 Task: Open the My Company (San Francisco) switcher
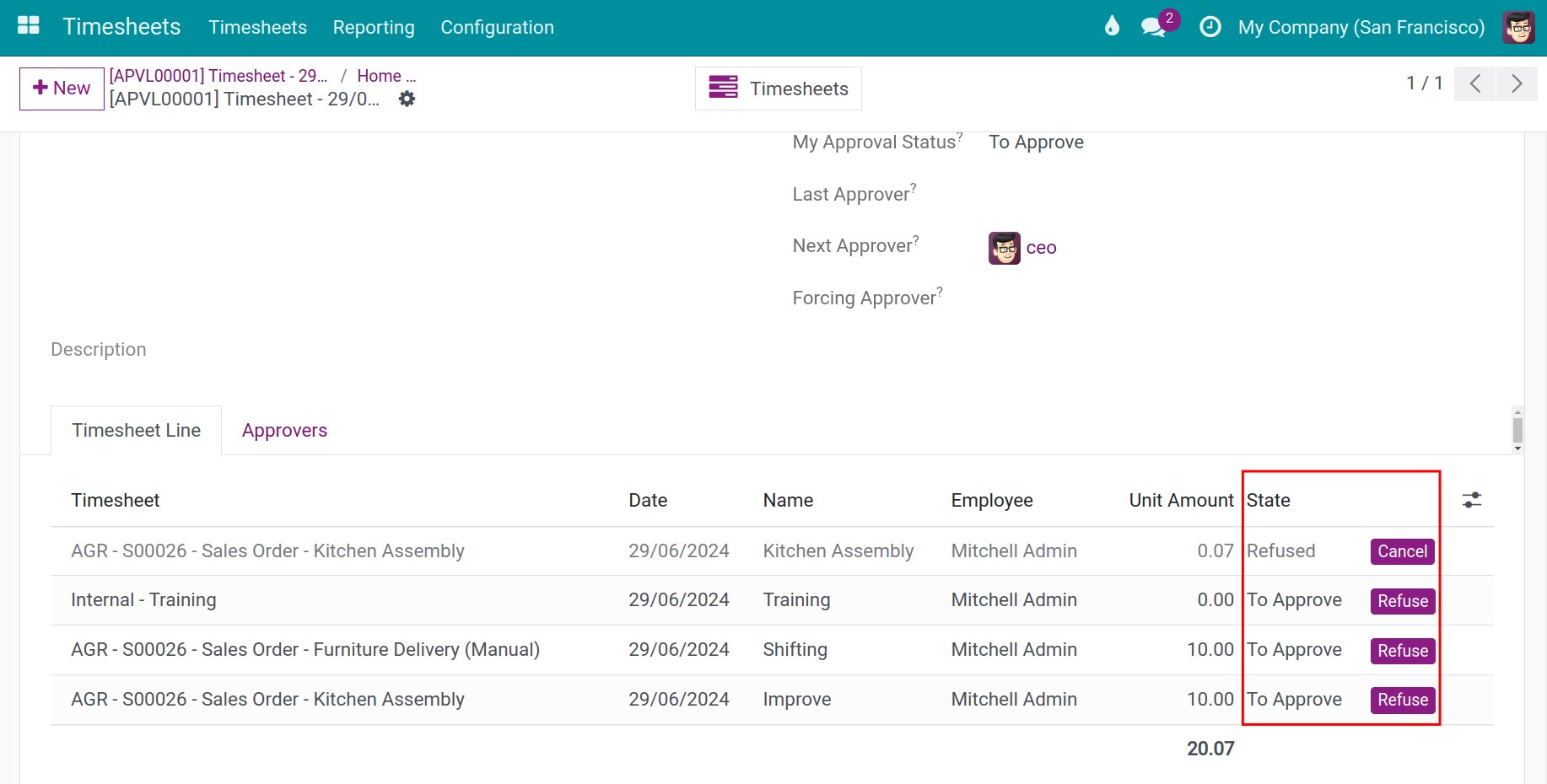click(x=1361, y=27)
